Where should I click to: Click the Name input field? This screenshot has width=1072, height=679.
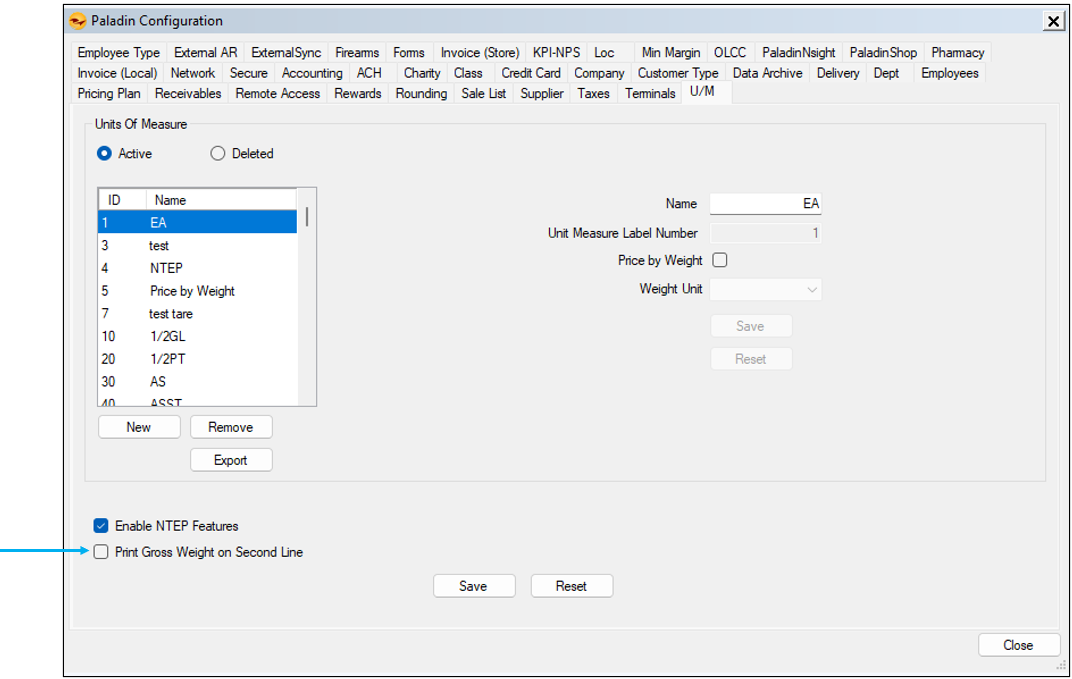click(765, 204)
